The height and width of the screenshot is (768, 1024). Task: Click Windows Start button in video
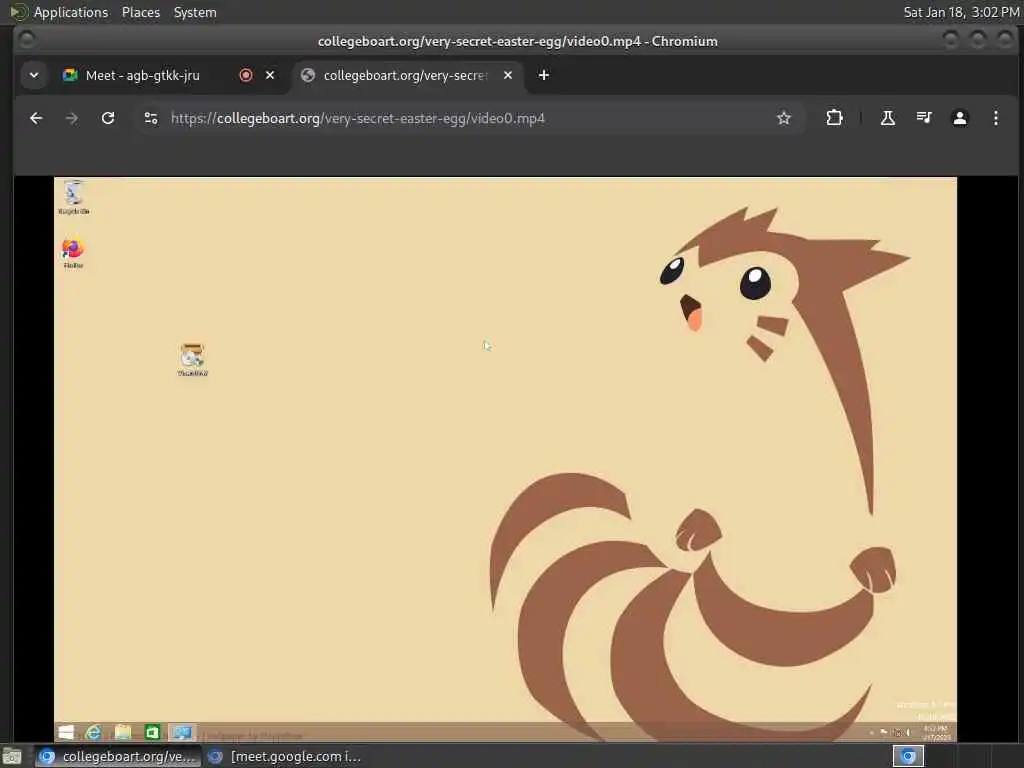tap(66, 732)
